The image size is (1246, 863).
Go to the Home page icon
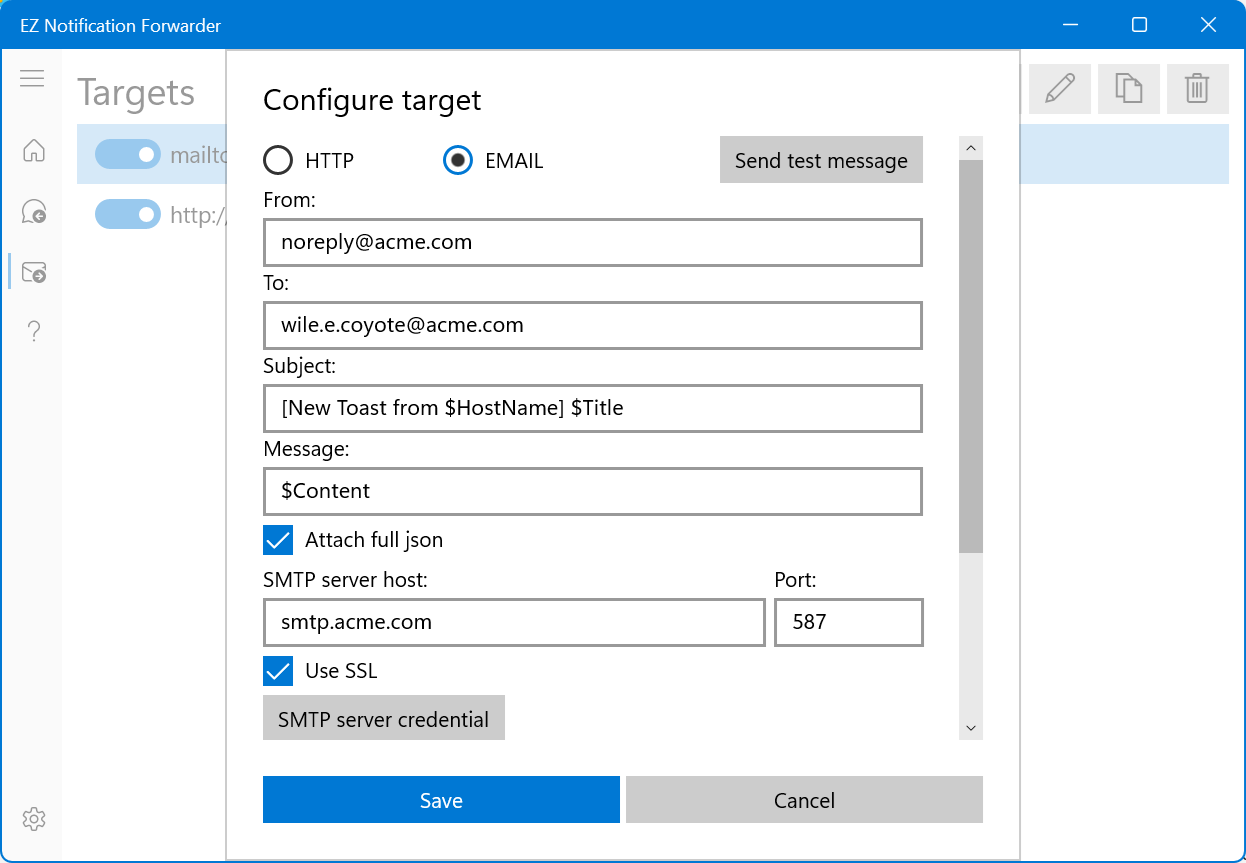(x=34, y=151)
